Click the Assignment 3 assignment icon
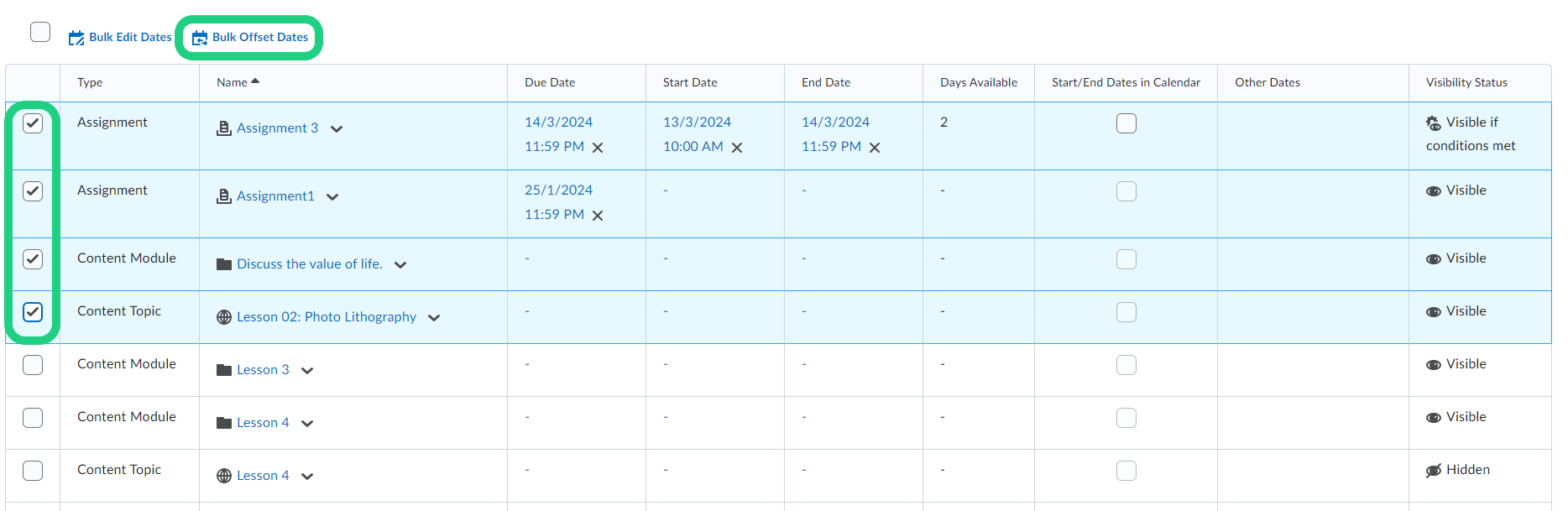The height and width of the screenshot is (511, 1568). point(224,128)
